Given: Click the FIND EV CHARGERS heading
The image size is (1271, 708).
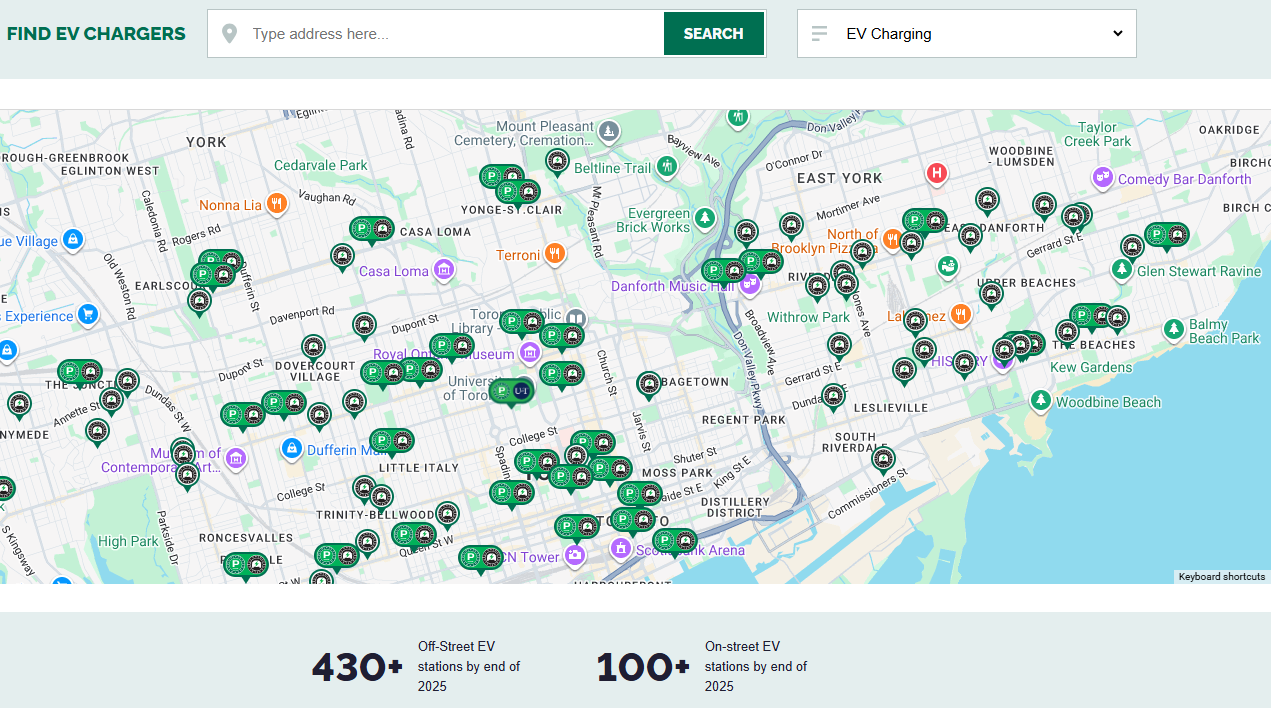Looking at the screenshot, I should point(96,34).
